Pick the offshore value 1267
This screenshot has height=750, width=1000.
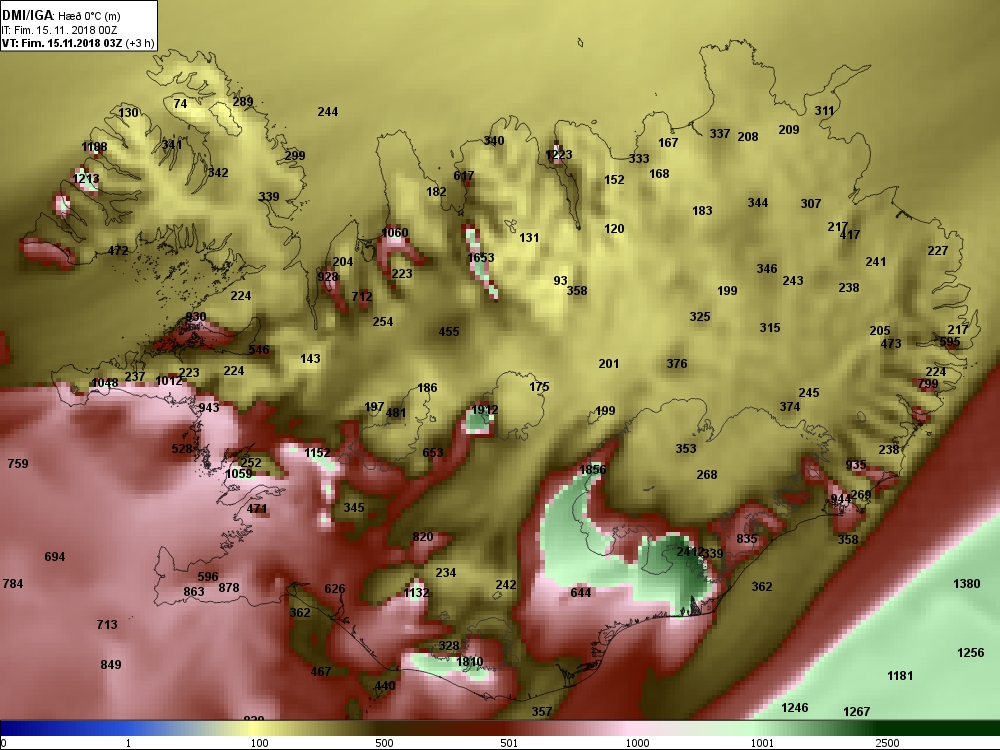[857, 712]
